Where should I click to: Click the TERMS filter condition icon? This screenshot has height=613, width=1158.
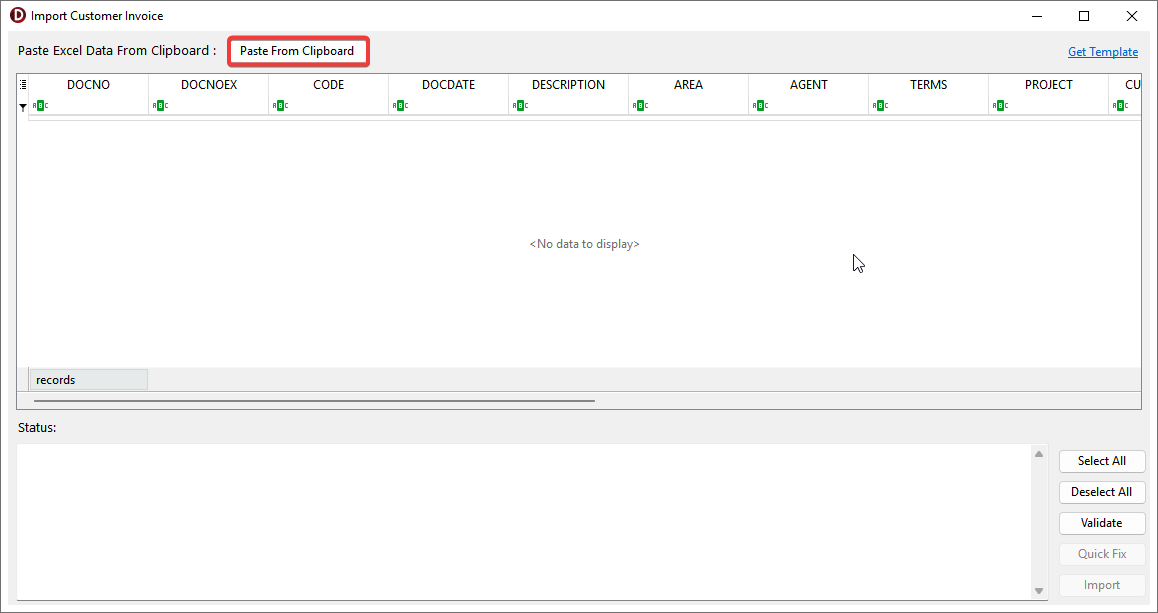pyautogui.click(x=880, y=106)
